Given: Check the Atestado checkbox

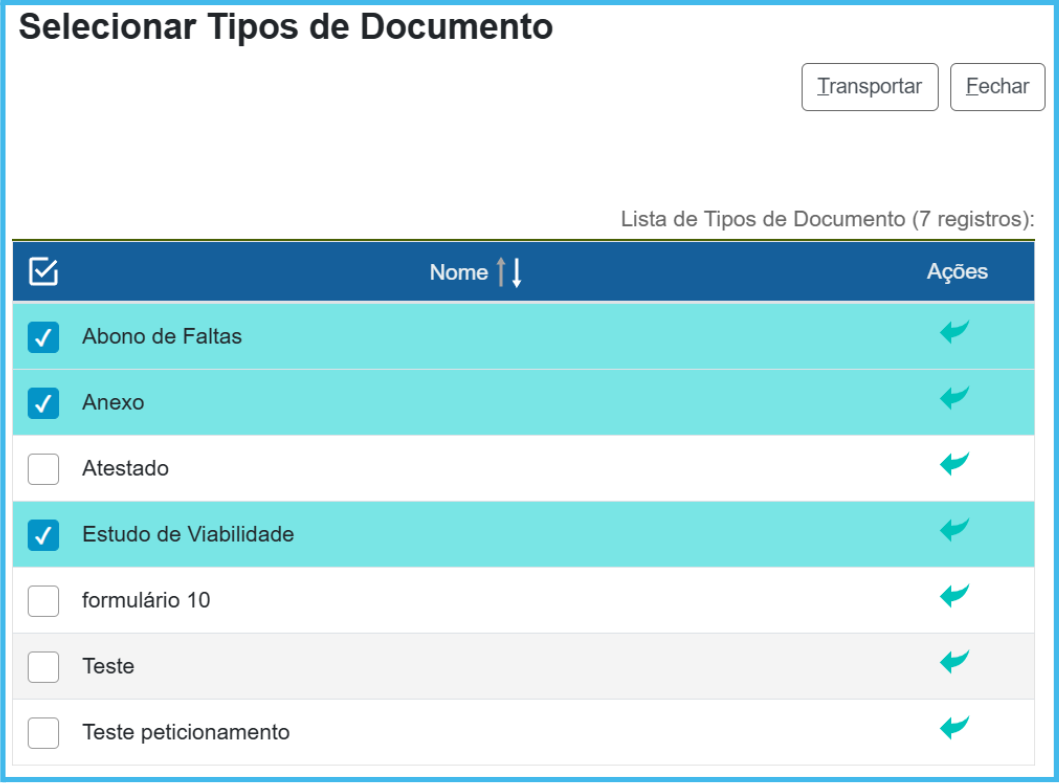Looking at the screenshot, I should [x=43, y=469].
